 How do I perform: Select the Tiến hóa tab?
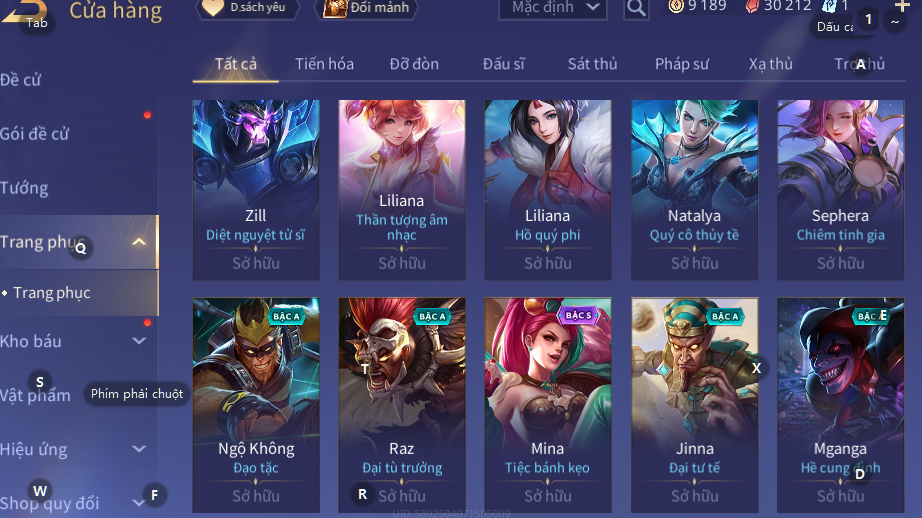click(x=325, y=64)
